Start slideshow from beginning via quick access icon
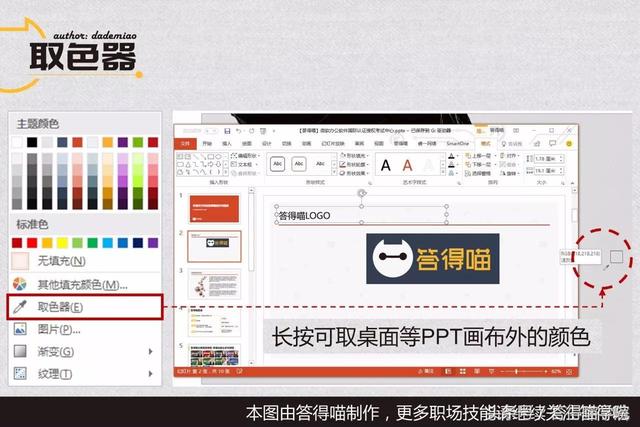 pos(263,131)
